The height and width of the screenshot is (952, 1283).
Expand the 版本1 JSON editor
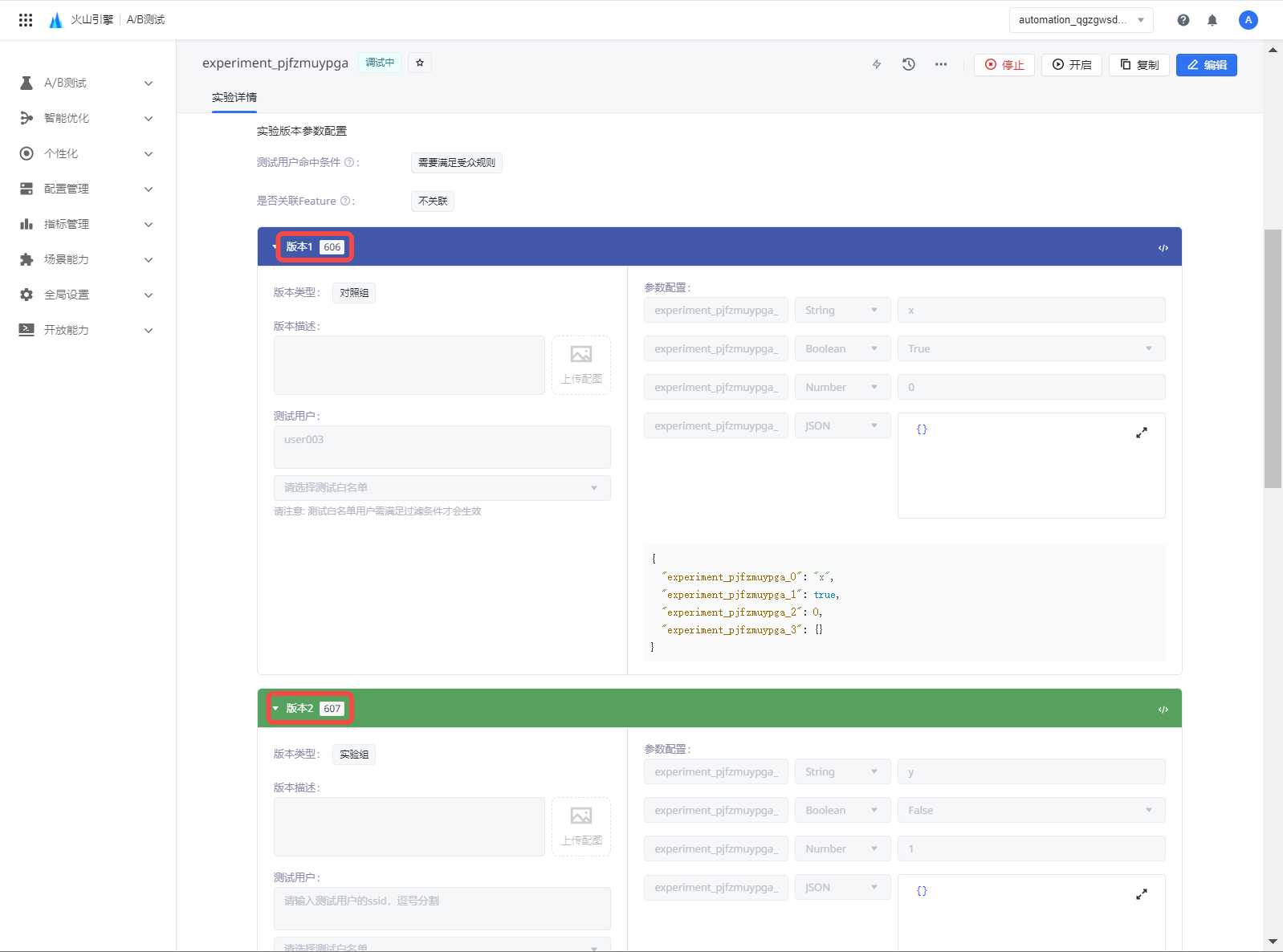click(x=1142, y=433)
